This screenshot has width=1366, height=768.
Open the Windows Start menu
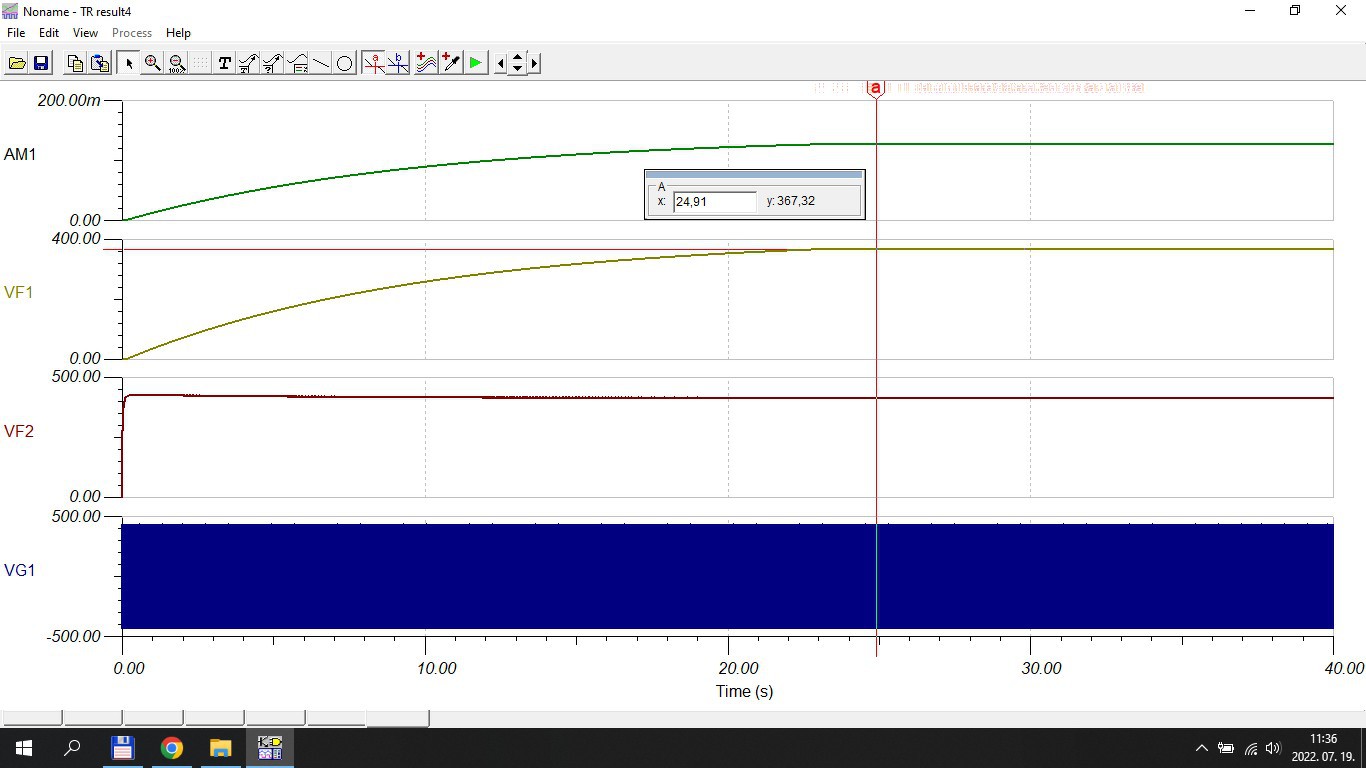23,748
